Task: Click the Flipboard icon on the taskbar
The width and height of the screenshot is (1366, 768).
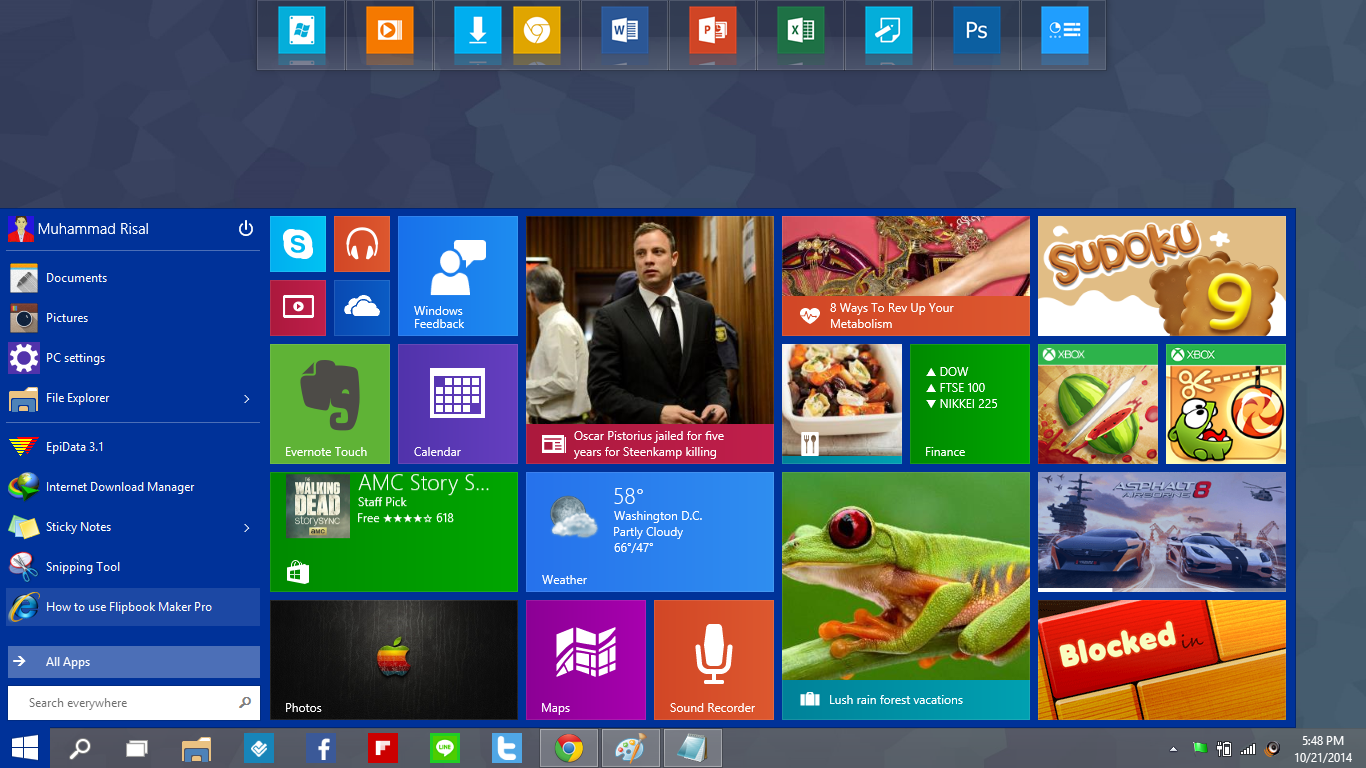Action: click(x=383, y=748)
